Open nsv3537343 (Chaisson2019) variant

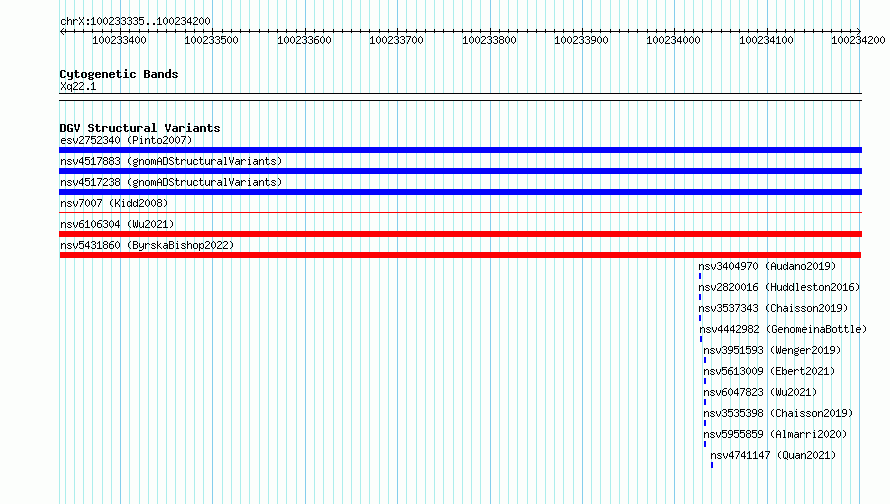click(x=773, y=308)
